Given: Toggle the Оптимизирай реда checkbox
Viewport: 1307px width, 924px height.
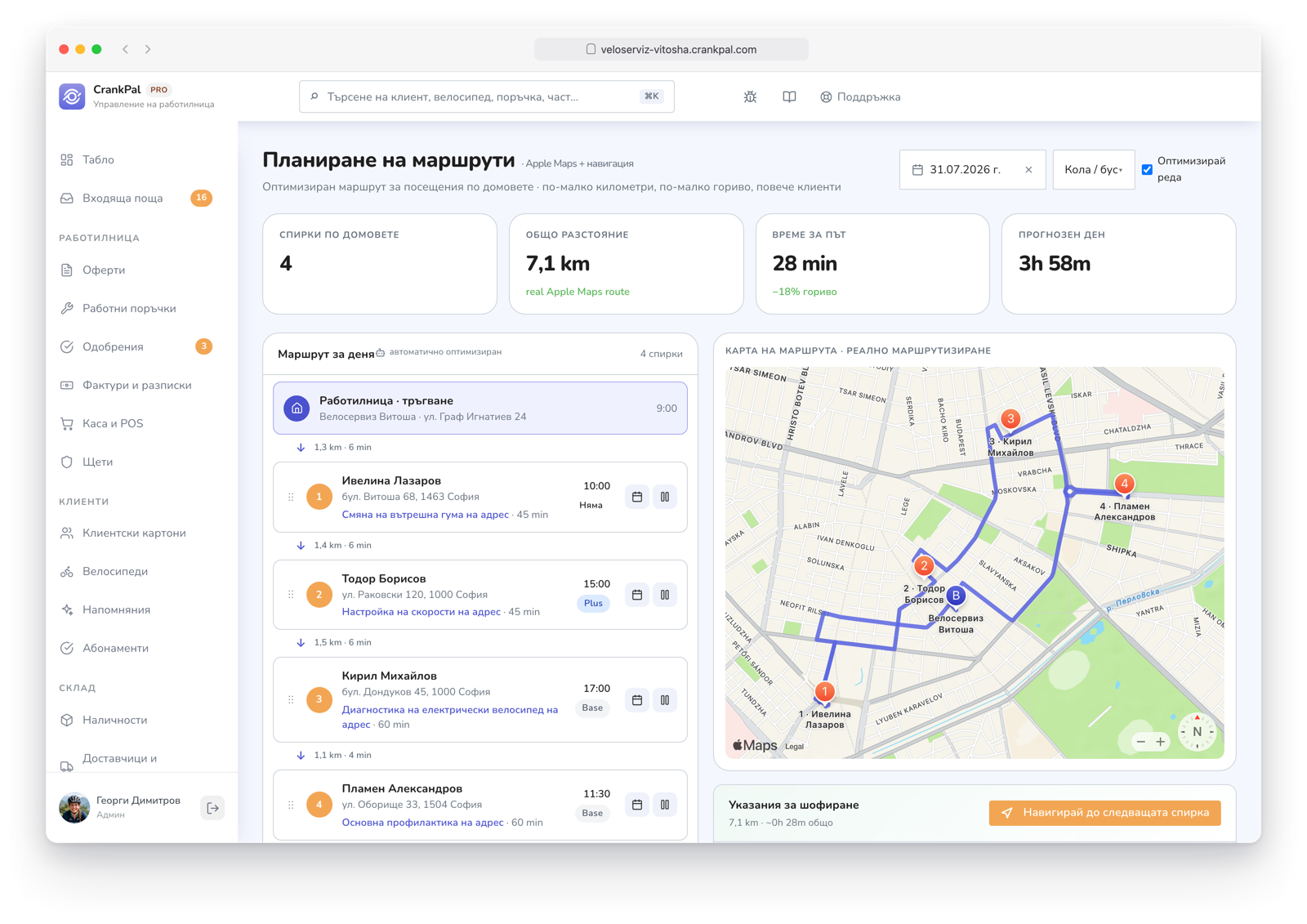Looking at the screenshot, I should point(1147,170).
